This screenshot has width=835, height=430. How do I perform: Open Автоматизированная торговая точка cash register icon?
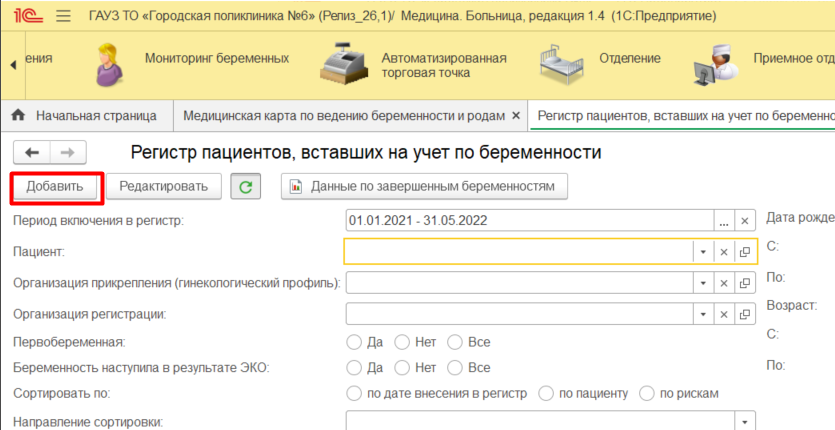pyautogui.click(x=343, y=65)
